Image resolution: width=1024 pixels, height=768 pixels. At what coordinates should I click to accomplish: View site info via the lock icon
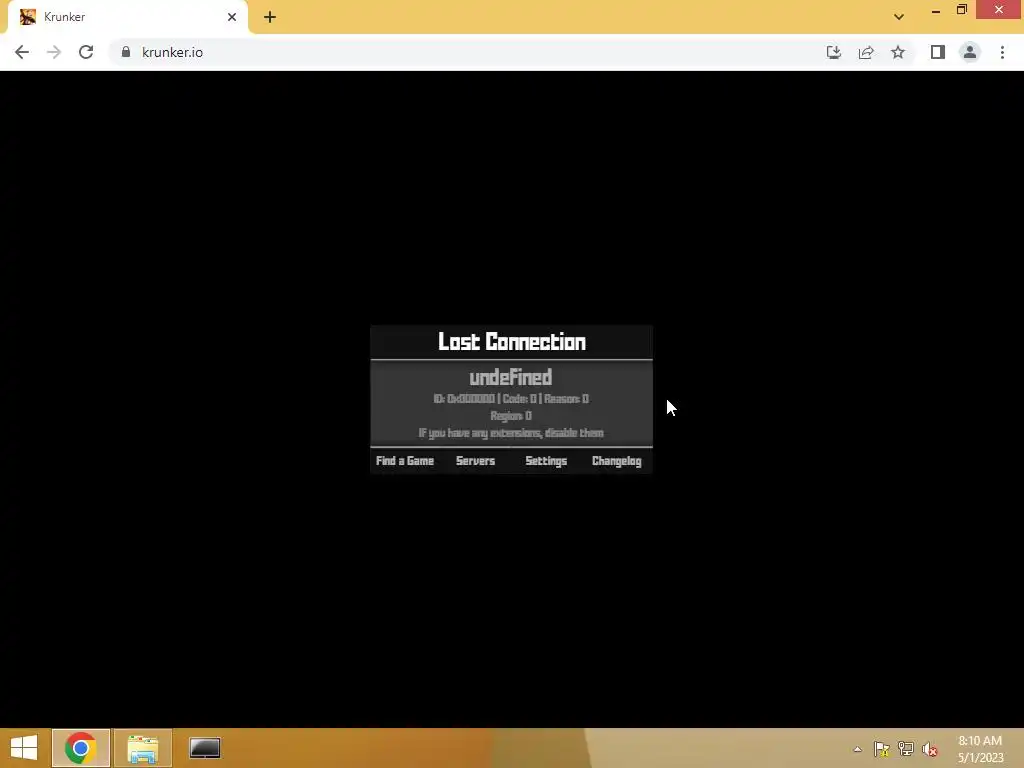pyautogui.click(x=126, y=52)
